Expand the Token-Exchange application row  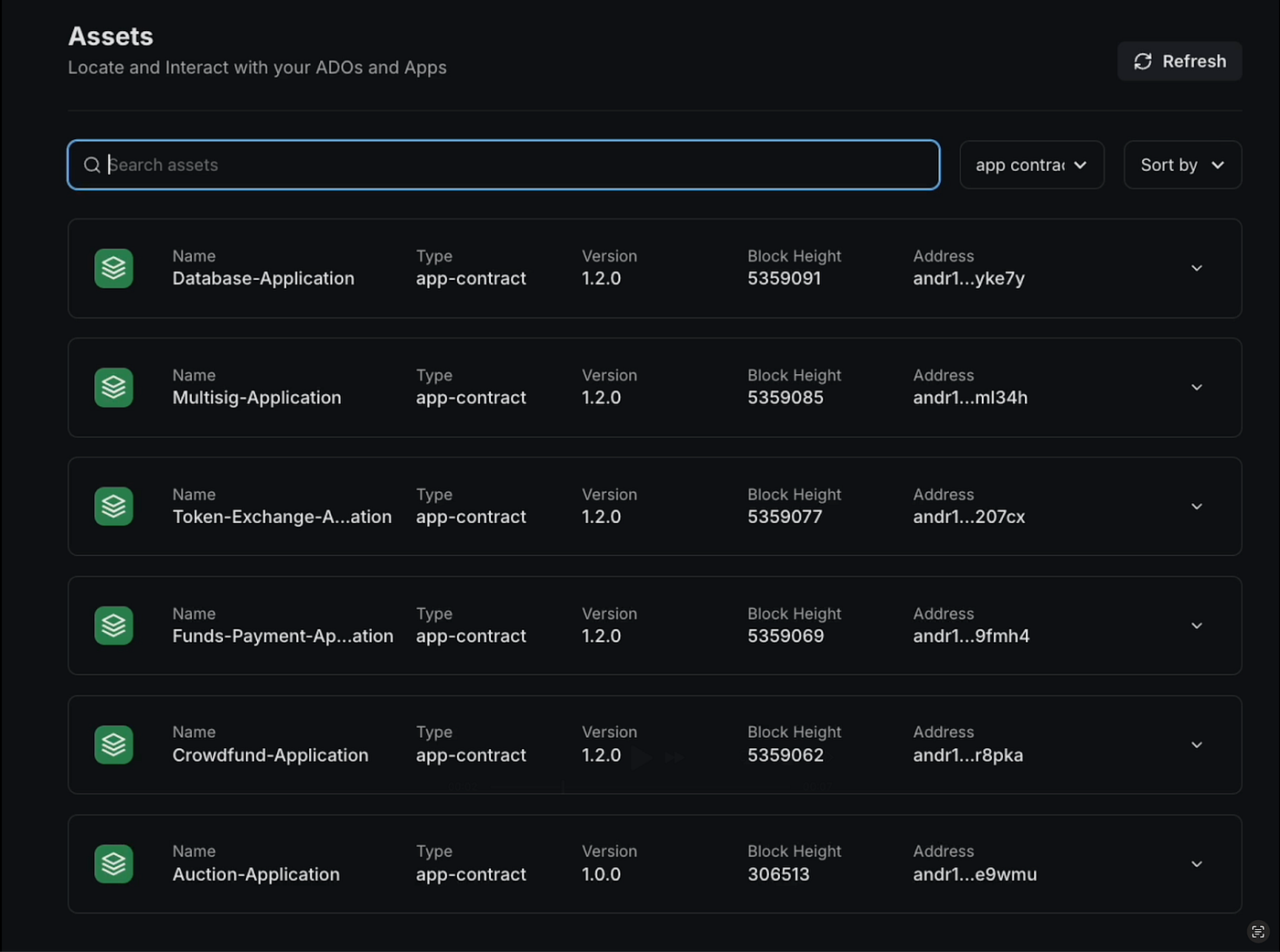1196,507
